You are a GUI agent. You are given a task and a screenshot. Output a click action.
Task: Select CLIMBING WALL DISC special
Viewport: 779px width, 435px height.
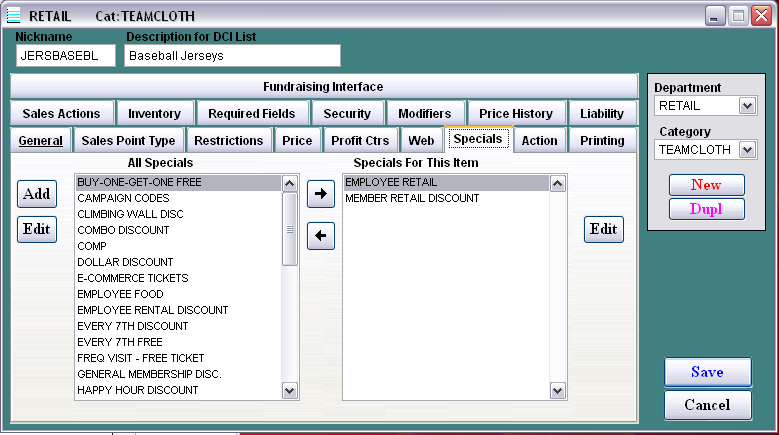(x=178, y=214)
